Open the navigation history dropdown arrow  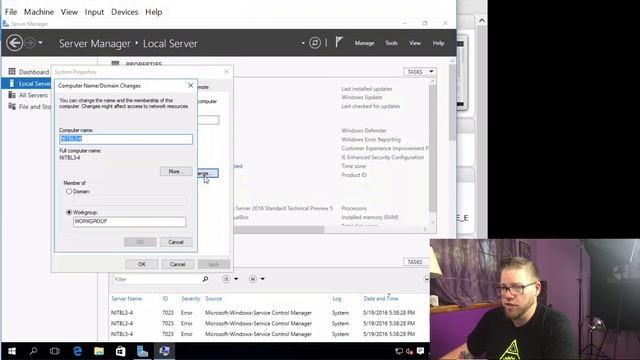pos(40,43)
